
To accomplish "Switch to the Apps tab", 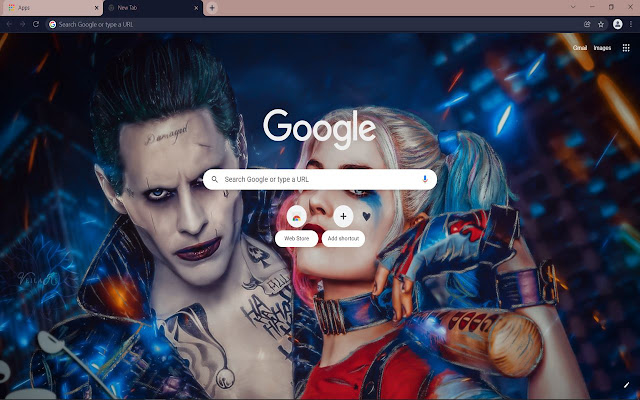I will coord(51,8).
